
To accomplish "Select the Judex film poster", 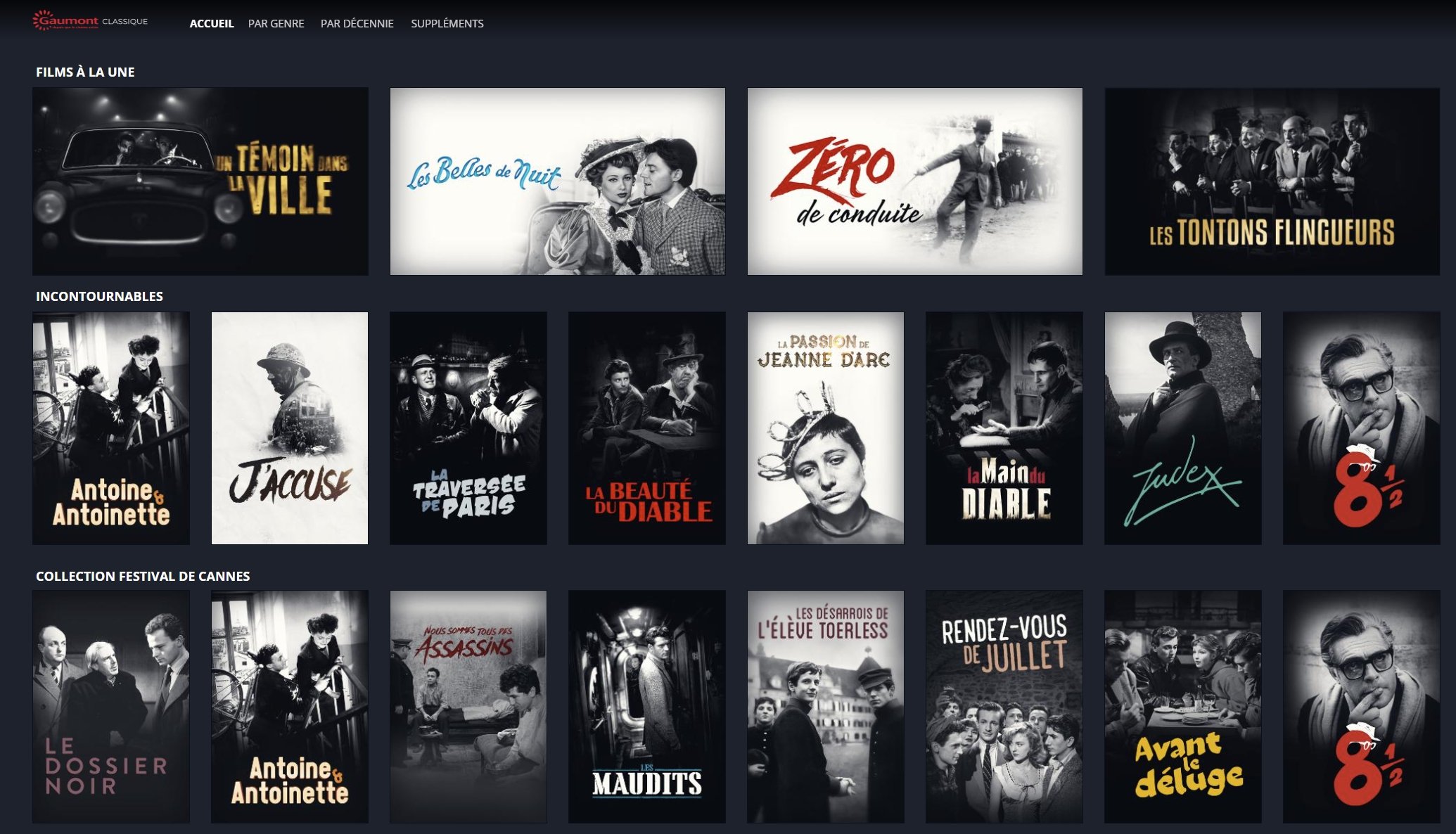I will pyautogui.click(x=1182, y=428).
